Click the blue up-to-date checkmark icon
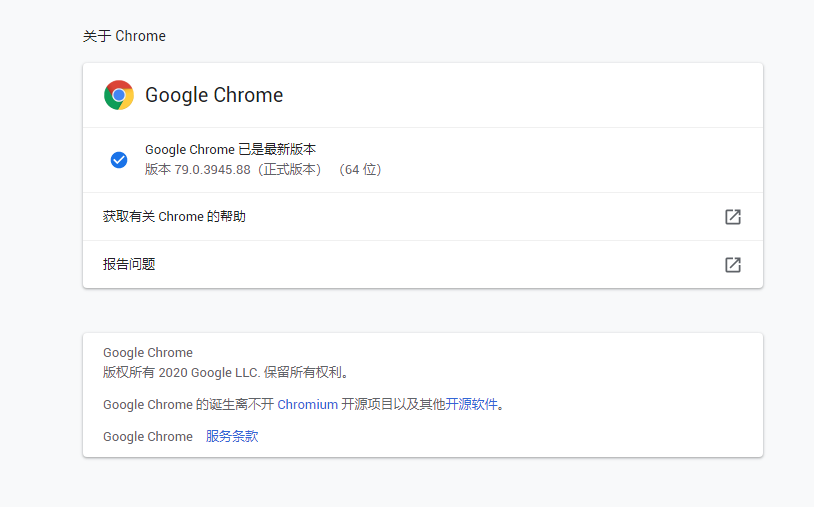 119,160
